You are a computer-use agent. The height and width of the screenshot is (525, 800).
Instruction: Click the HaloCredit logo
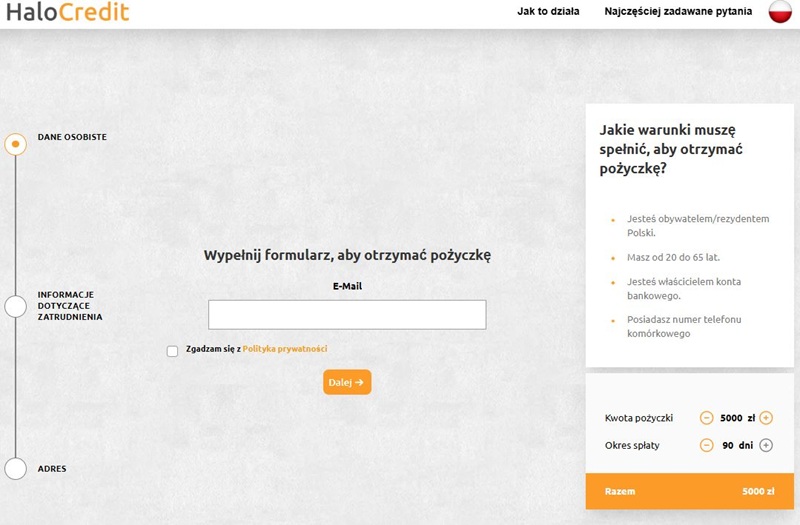tap(67, 13)
